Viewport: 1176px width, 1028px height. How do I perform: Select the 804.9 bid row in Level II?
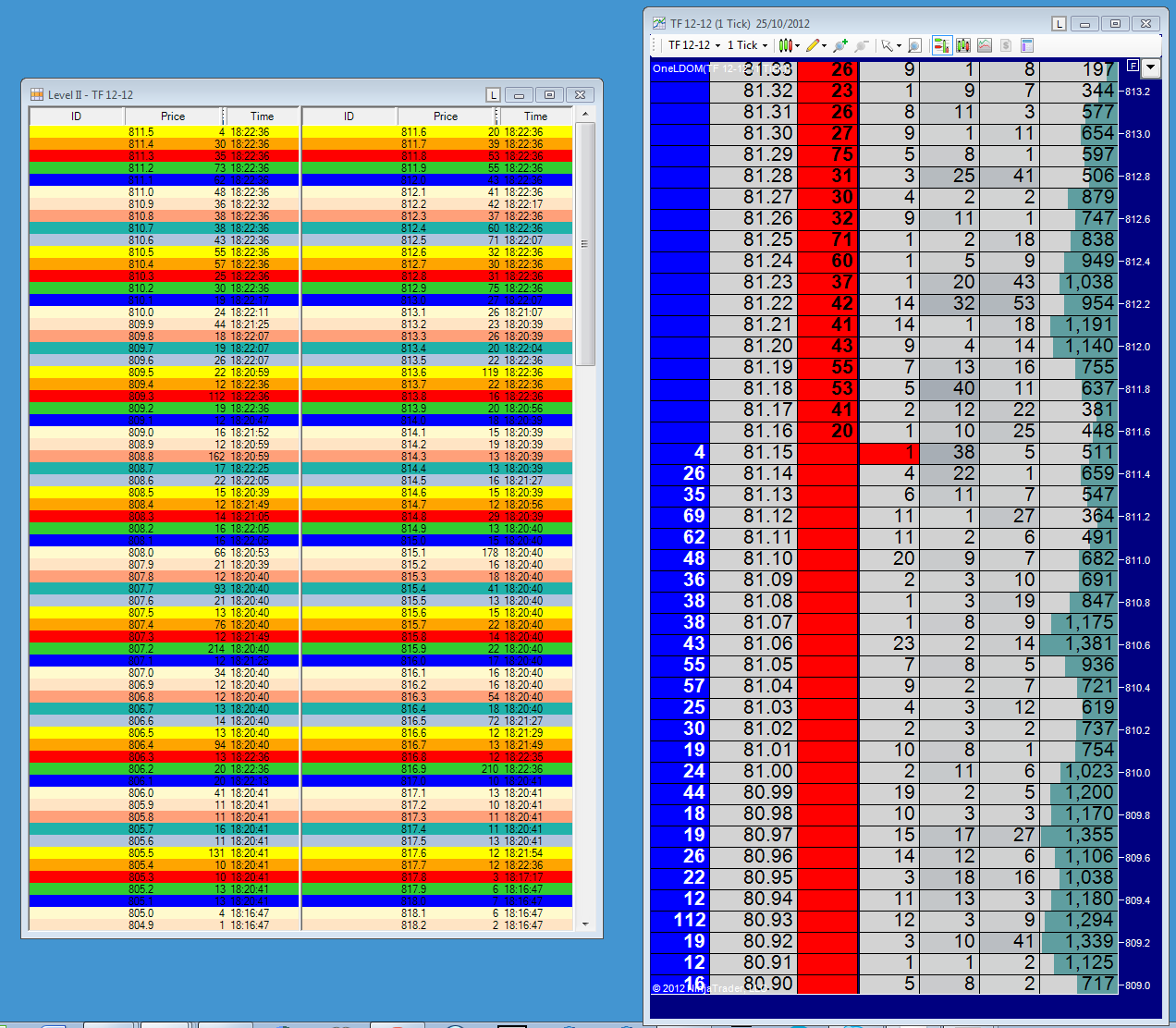click(x=165, y=925)
